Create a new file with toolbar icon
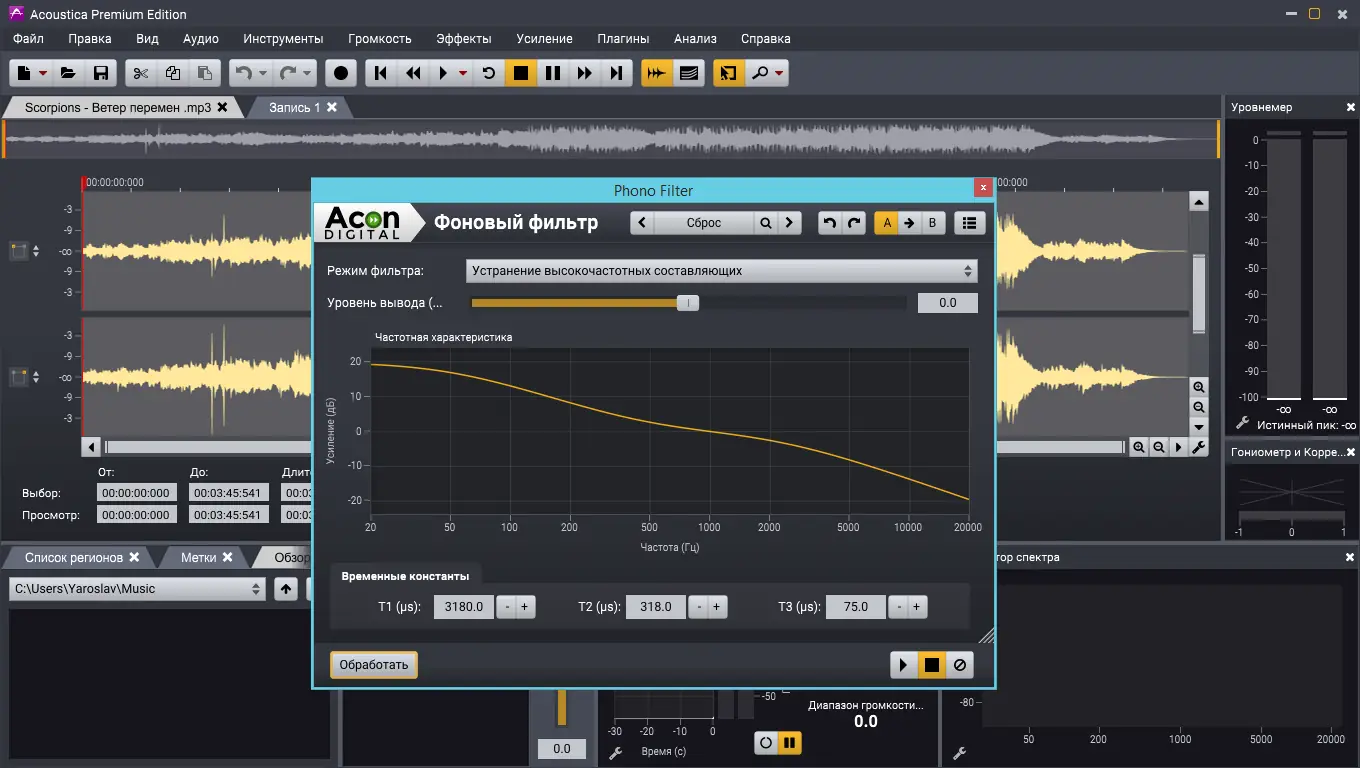Screen dimensions: 1360x768 pyautogui.click(x=23, y=73)
